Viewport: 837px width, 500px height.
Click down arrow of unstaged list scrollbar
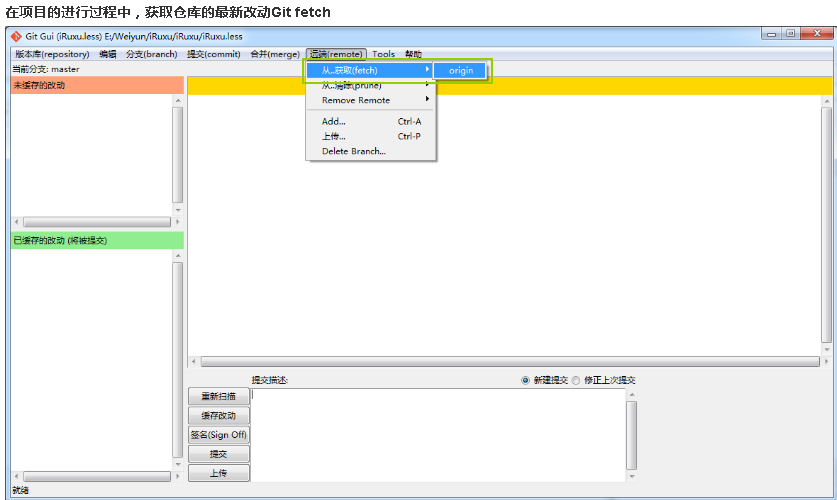click(x=178, y=210)
